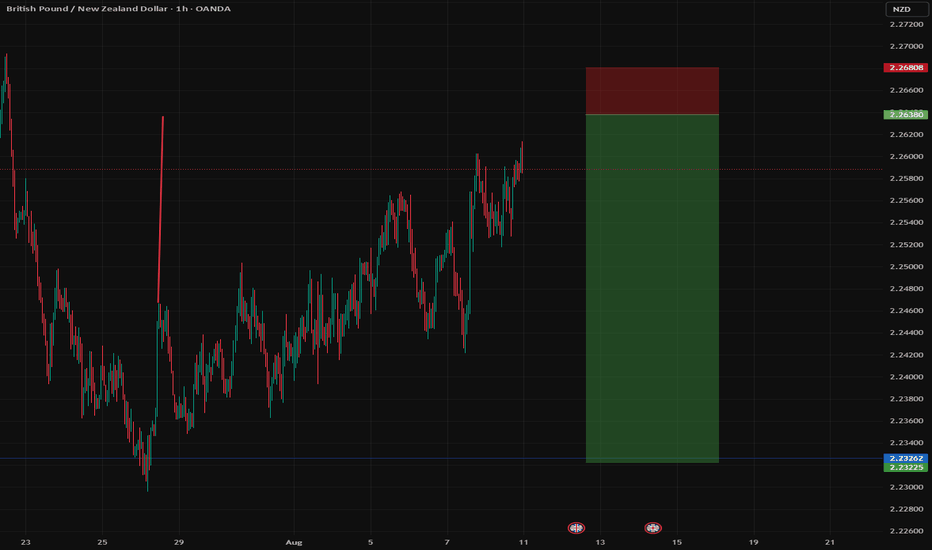The width and height of the screenshot is (932, 550).
Task: Click the 2.25800 price axis label
Action: (x=906, y=178)
